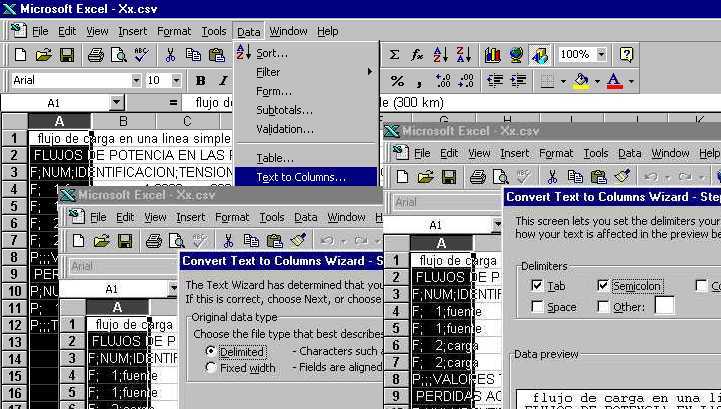Expand the Fill Color dropdown arrow
The image size is (721, 409).
[x=597, y=81]
